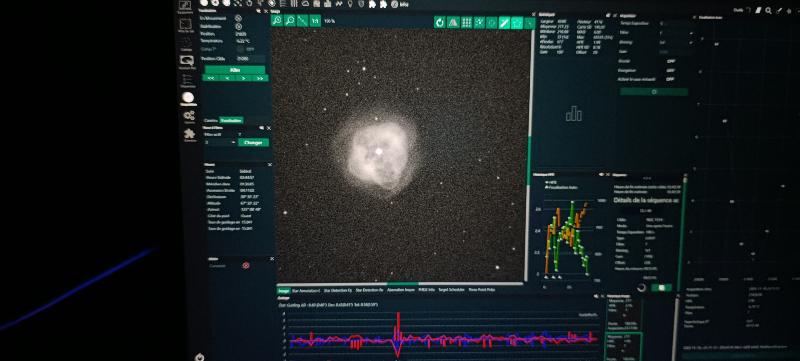The width and height of the screenshot is (800, 361).
Task: Toggle the Enregistrer switch
Action: pyautogui.click(x=671, y=70)
